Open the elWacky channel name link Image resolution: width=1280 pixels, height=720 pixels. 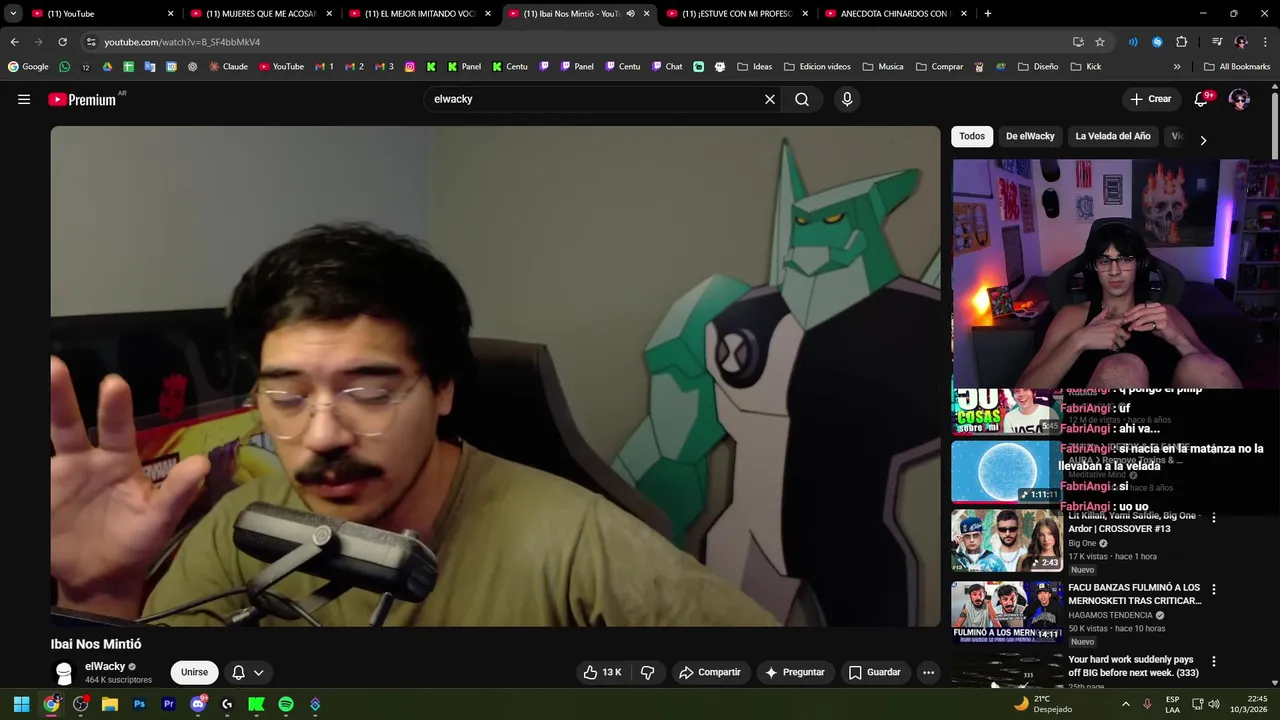(105, 666)
